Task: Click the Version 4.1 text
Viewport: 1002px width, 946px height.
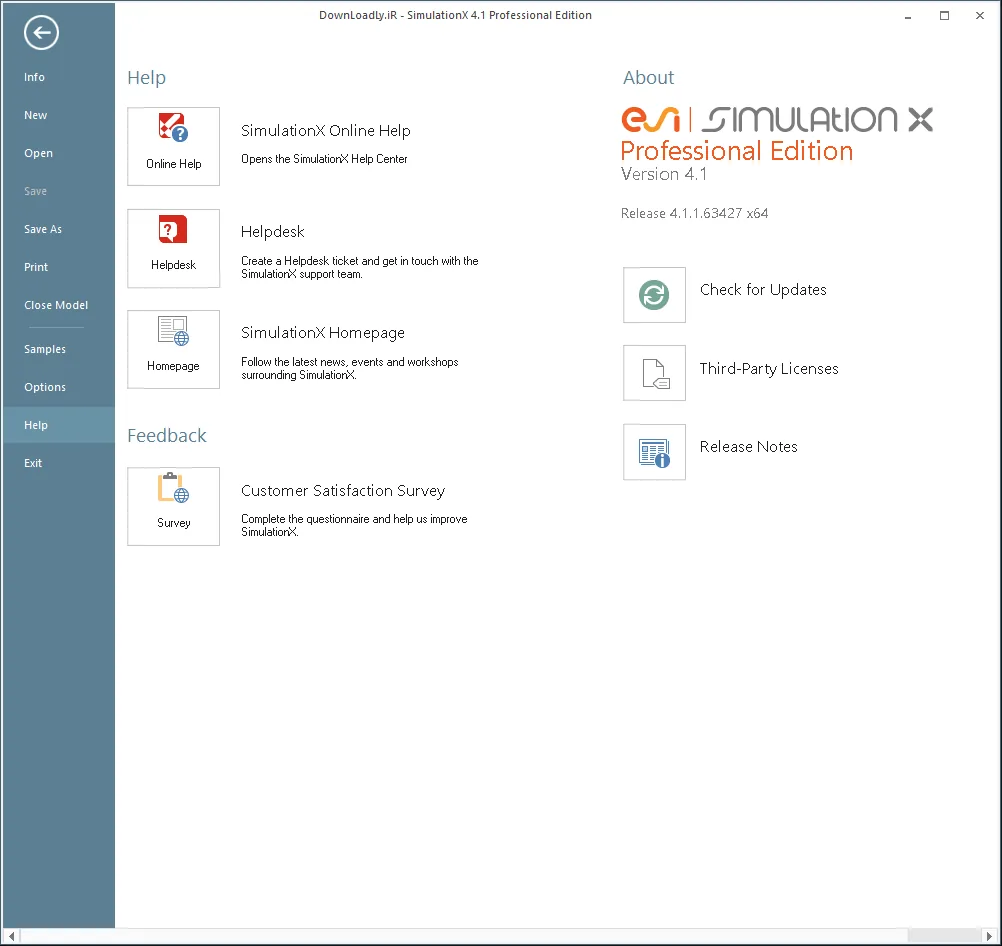Action: click(x=664, y=174)
